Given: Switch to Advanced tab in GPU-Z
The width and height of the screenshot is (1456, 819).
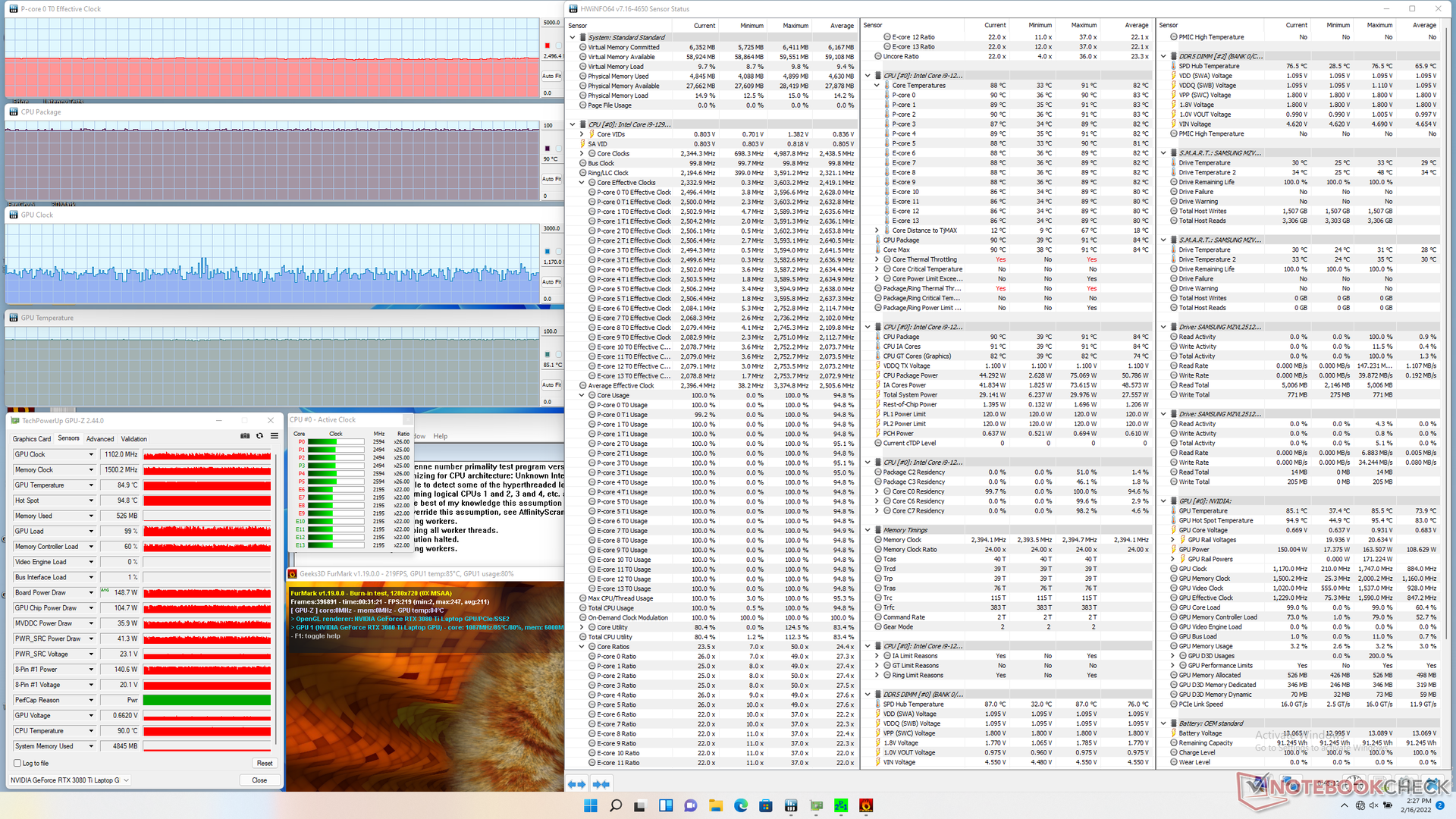Looking at the screenshot, I should click(100, 439).
